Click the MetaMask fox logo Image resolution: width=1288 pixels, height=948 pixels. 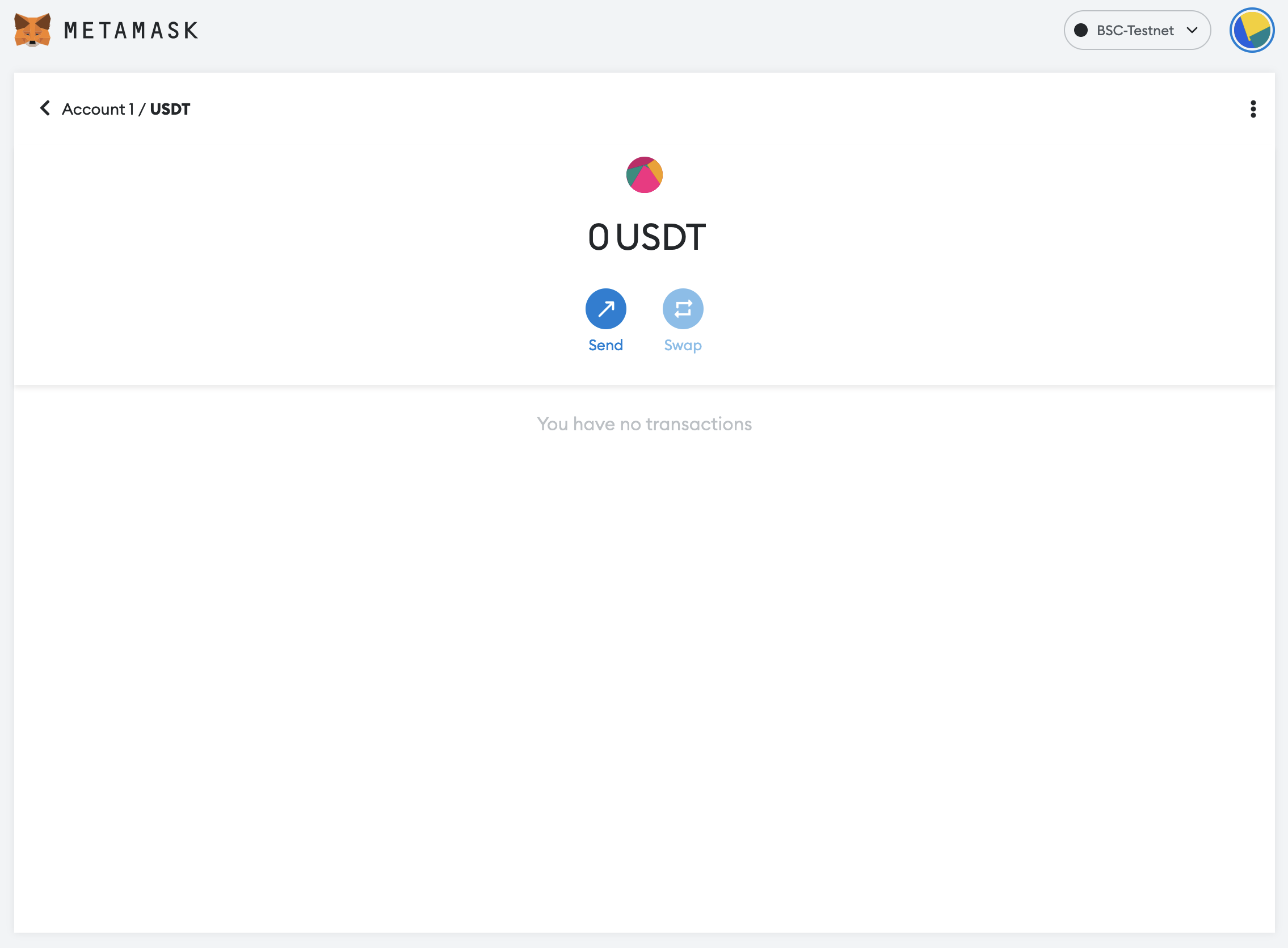(32, 30)
